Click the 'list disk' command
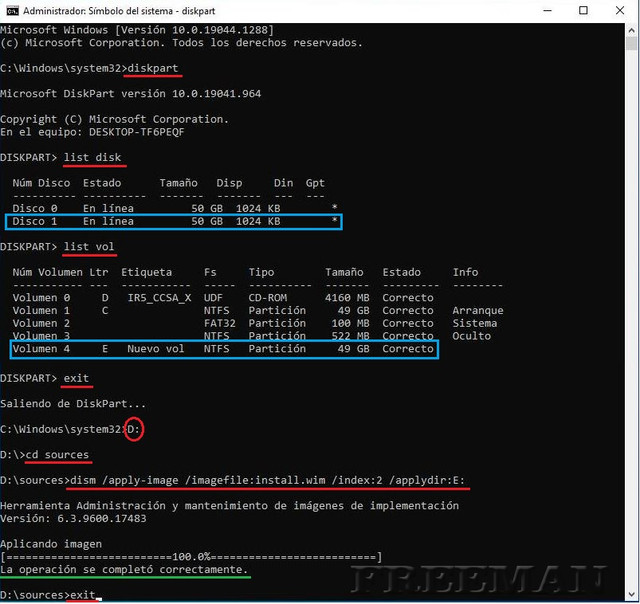 point(92,158)
